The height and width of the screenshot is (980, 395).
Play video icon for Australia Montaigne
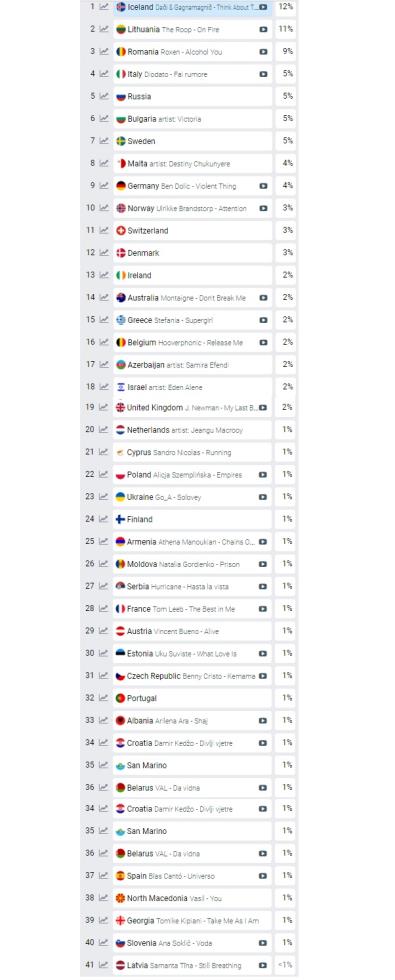pyautogui.click(x=263, y=298)
